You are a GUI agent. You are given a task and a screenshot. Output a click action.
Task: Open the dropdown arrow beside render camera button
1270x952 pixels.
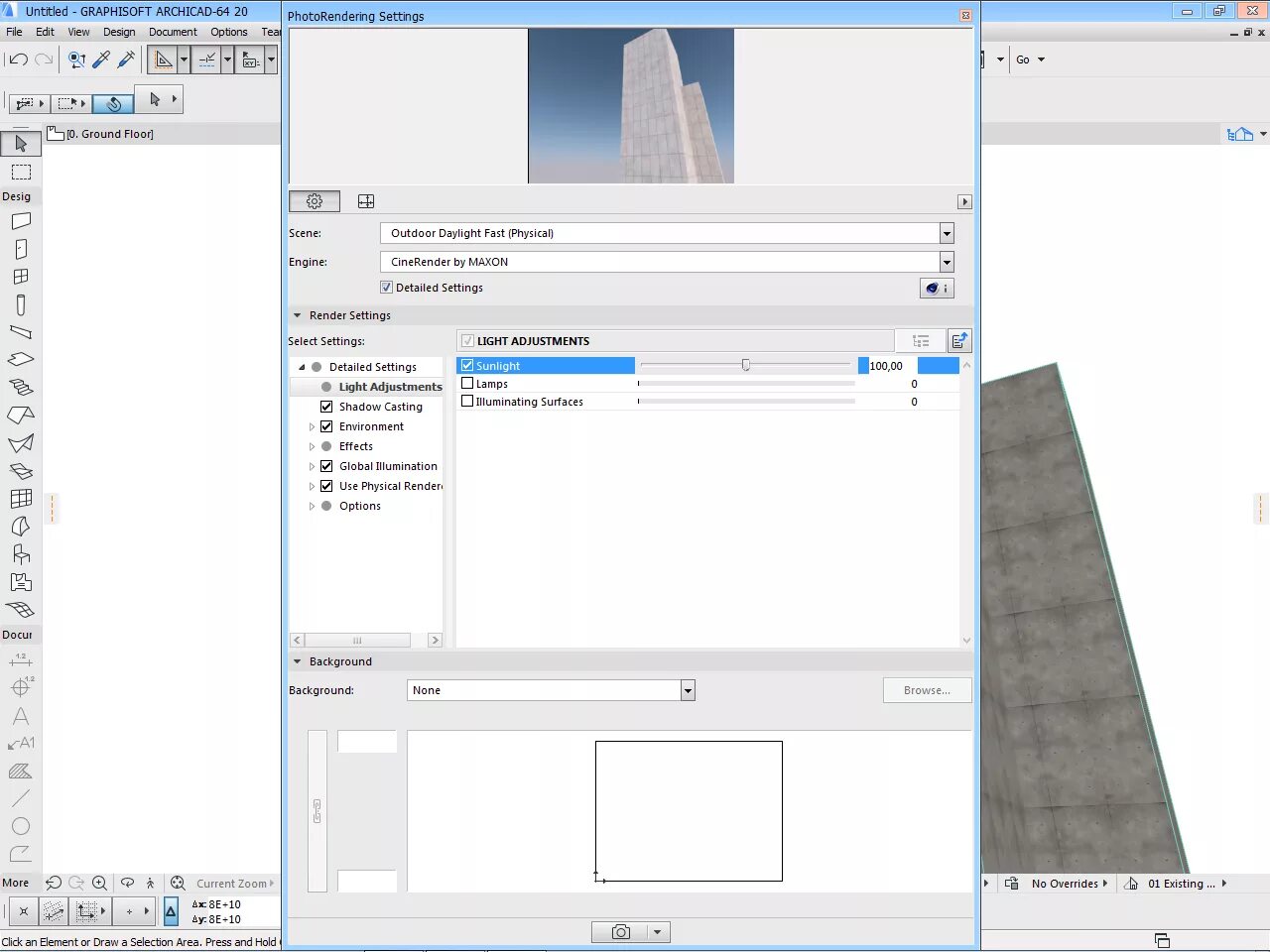point(657,932)
